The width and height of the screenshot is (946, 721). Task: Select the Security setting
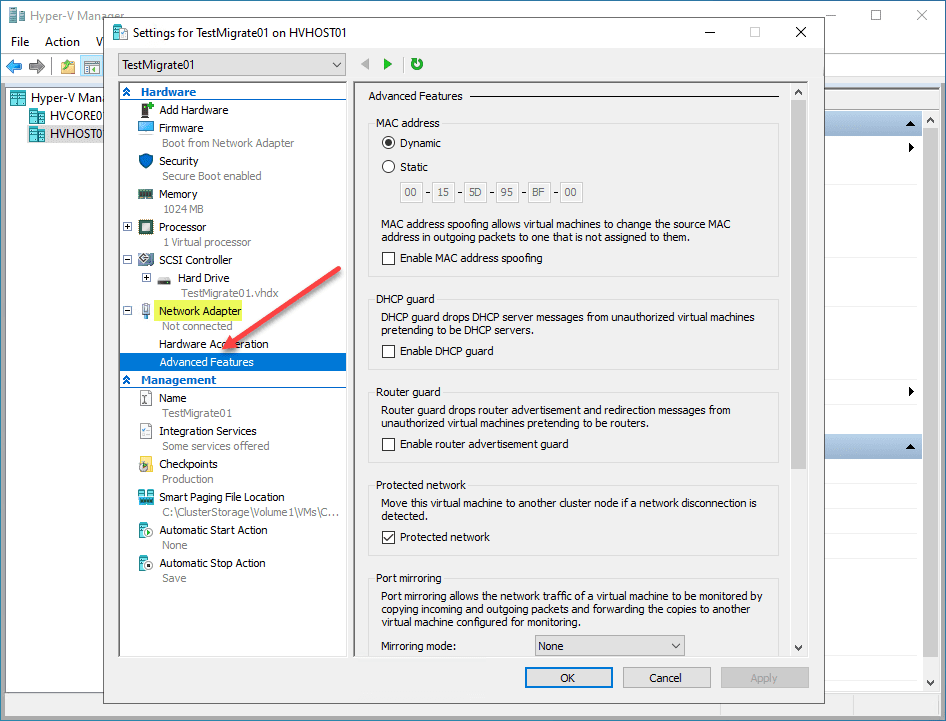click(179, 161)
